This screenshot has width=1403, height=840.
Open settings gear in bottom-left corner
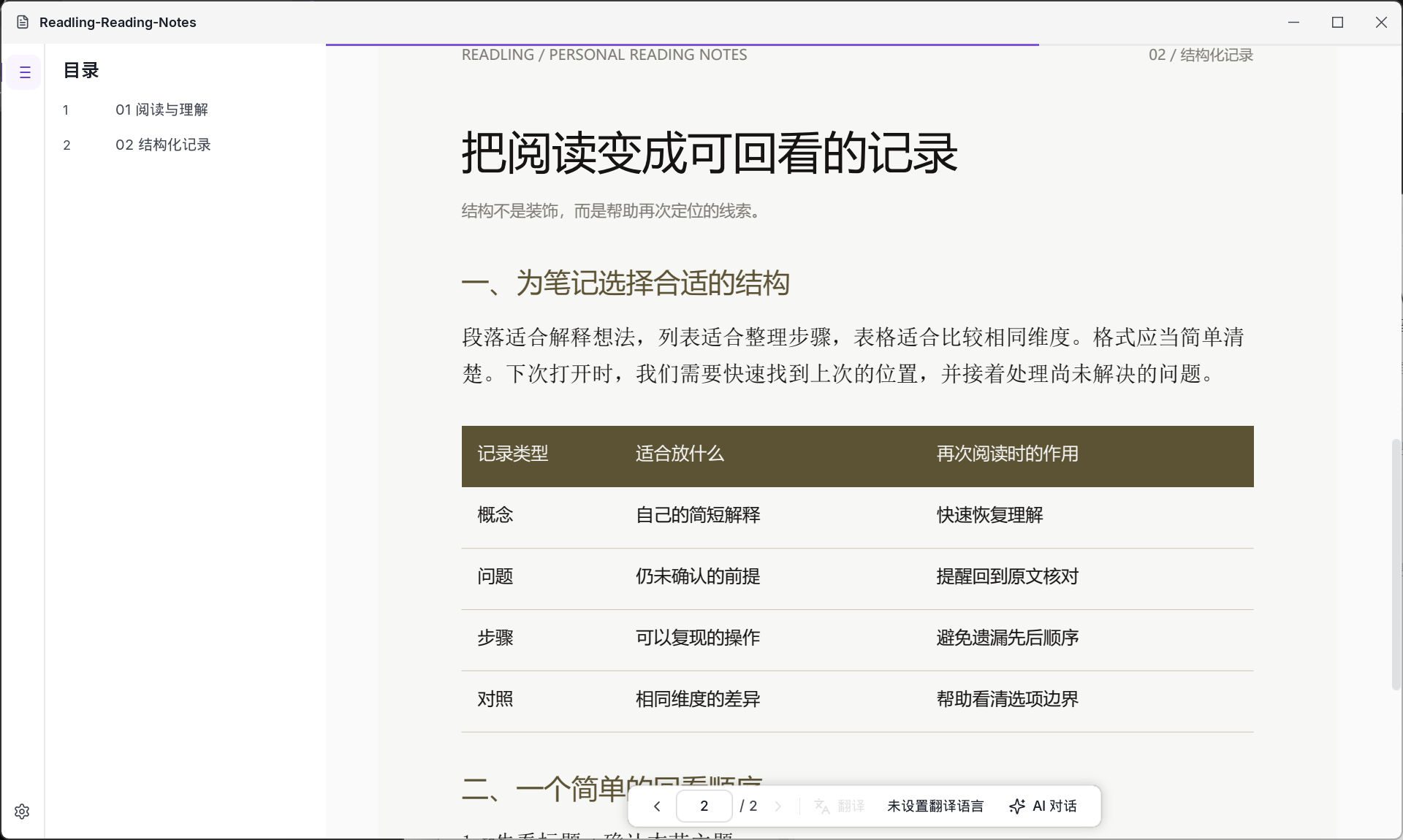(22, 812)
